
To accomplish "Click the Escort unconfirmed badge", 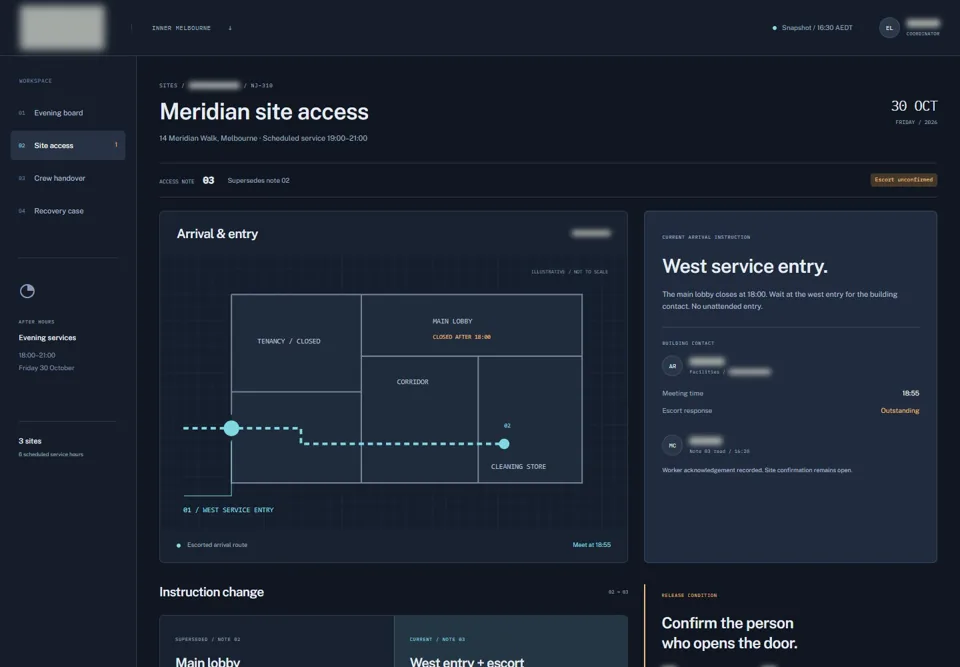I will pyautogui.click(x=904, y=179).
